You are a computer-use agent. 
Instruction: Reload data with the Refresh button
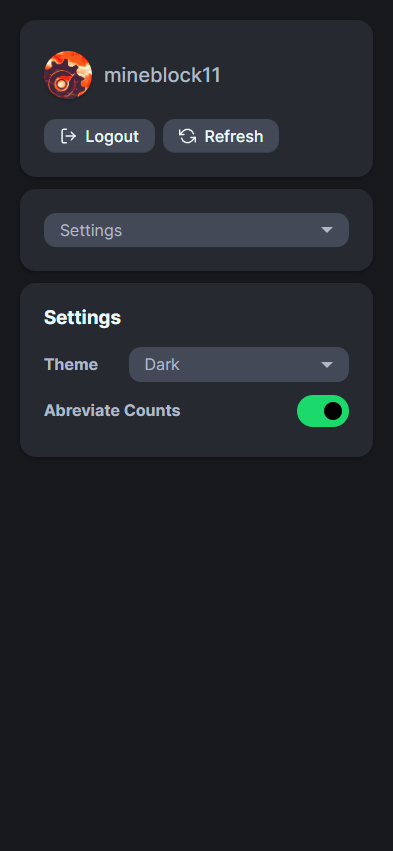tap(221, 136)
